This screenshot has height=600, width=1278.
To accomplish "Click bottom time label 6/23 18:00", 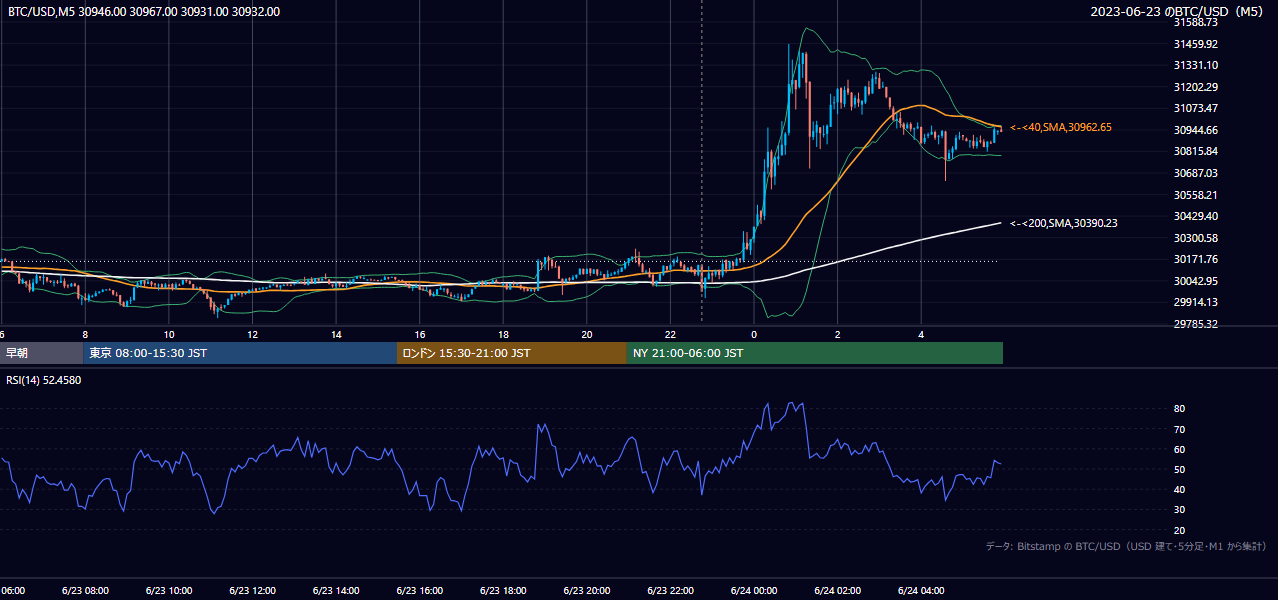I will click(x=503, y=591).
